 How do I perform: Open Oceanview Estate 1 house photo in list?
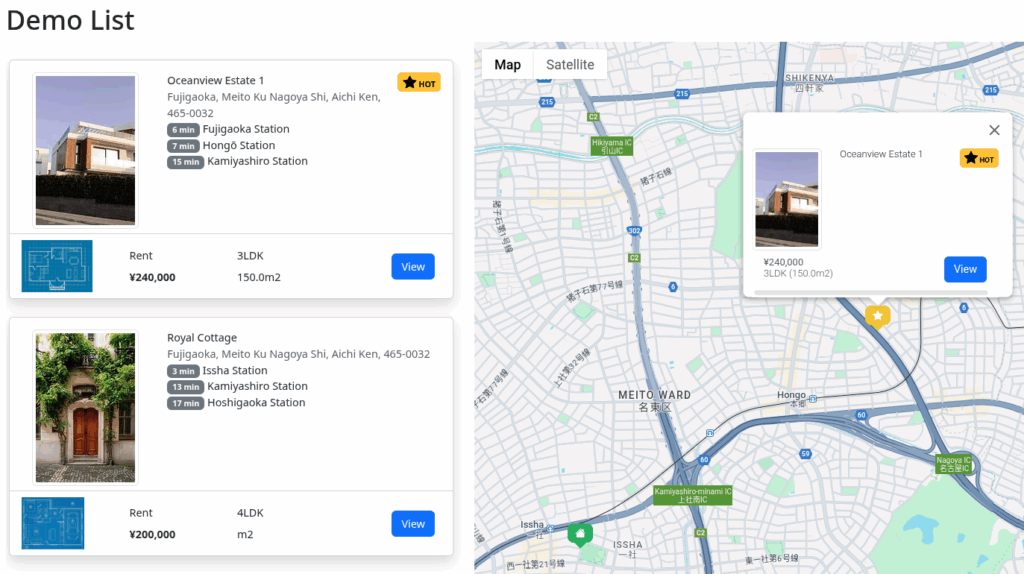[85, 150]
